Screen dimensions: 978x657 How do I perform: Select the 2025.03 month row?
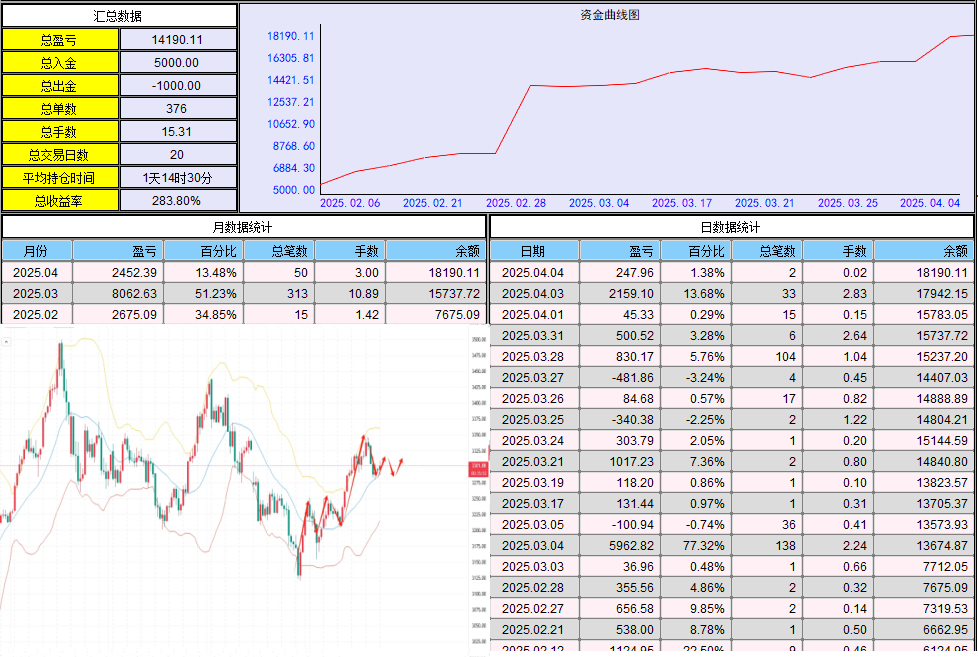[243, 293]
